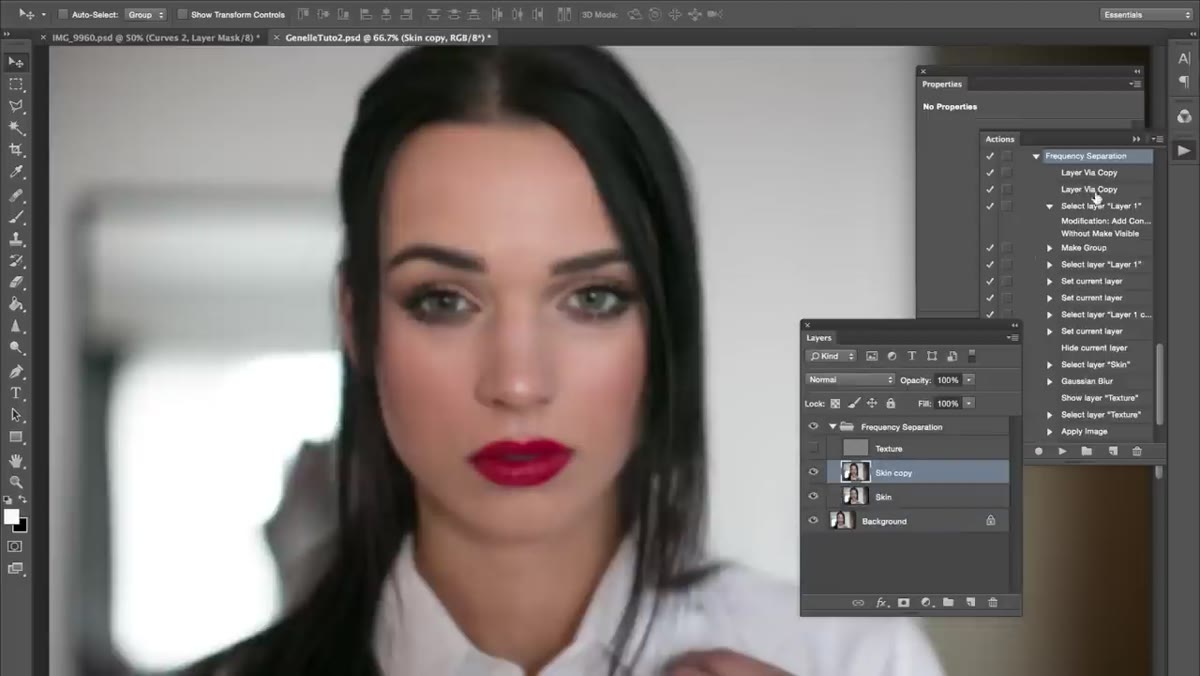Enable the Auto-Select checkbox
Image resolution: width=1200 pixels, height=676 pixels.
click(63, 15)
